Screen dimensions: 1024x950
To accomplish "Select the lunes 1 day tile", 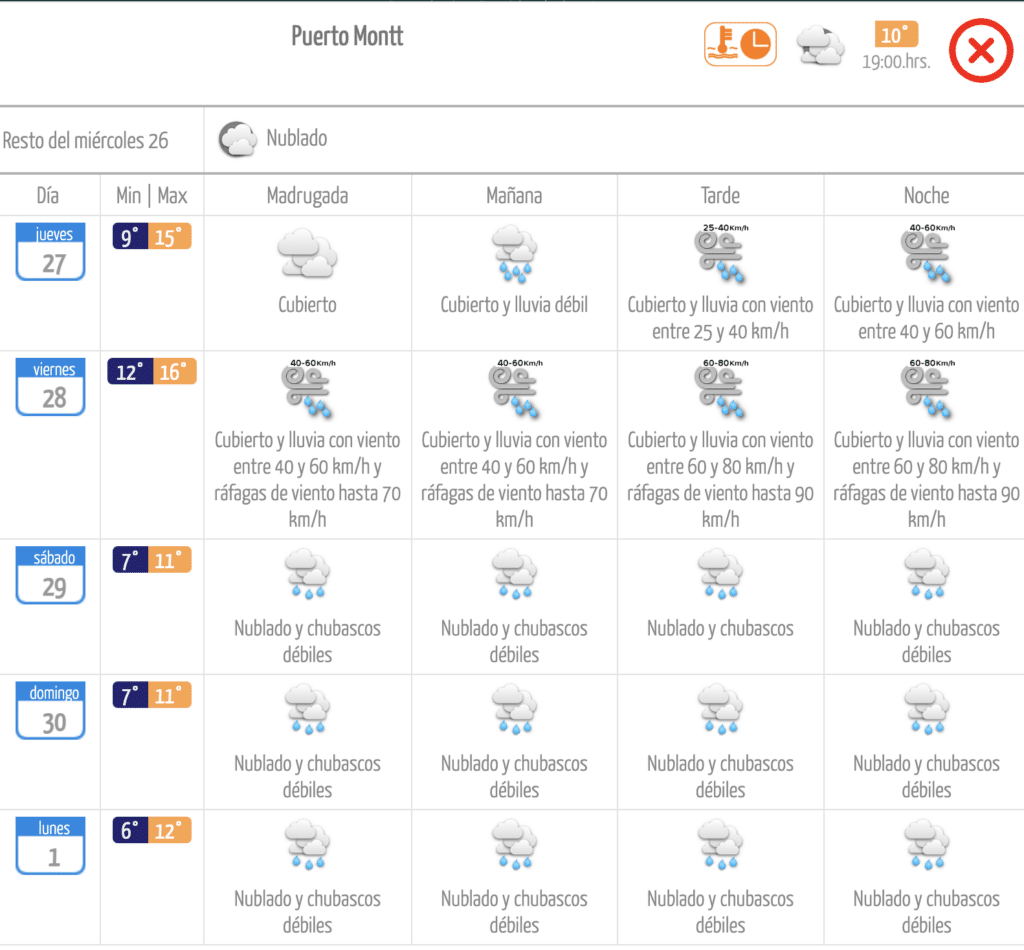I will click(50, 846).
